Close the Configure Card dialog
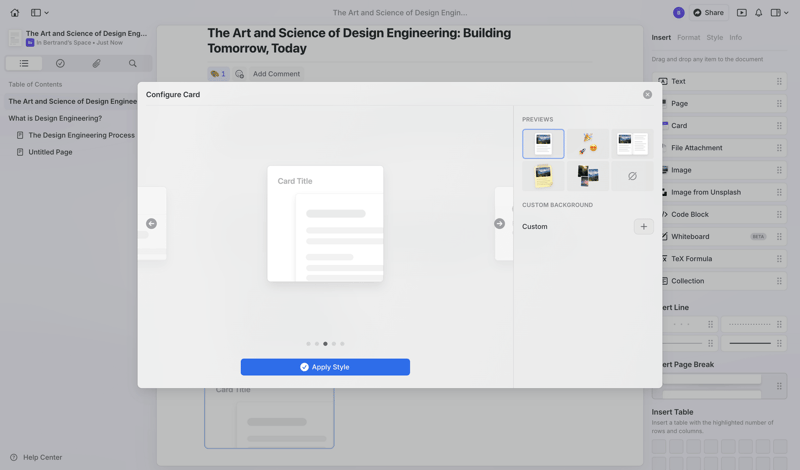The width and height of the screenshot is (800, 470). pyautogui.click(x=647, y=94)
